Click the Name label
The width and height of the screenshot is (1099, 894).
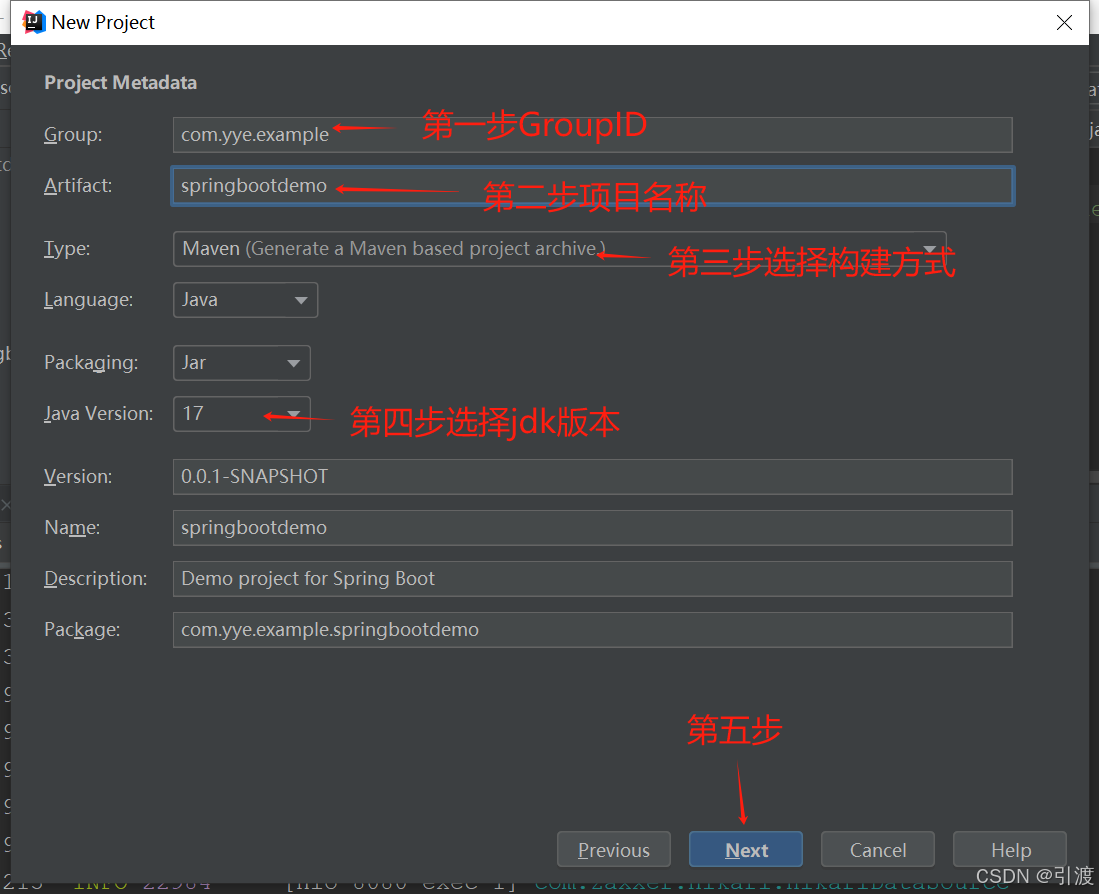pyautogui.click(x=72, y=528)
